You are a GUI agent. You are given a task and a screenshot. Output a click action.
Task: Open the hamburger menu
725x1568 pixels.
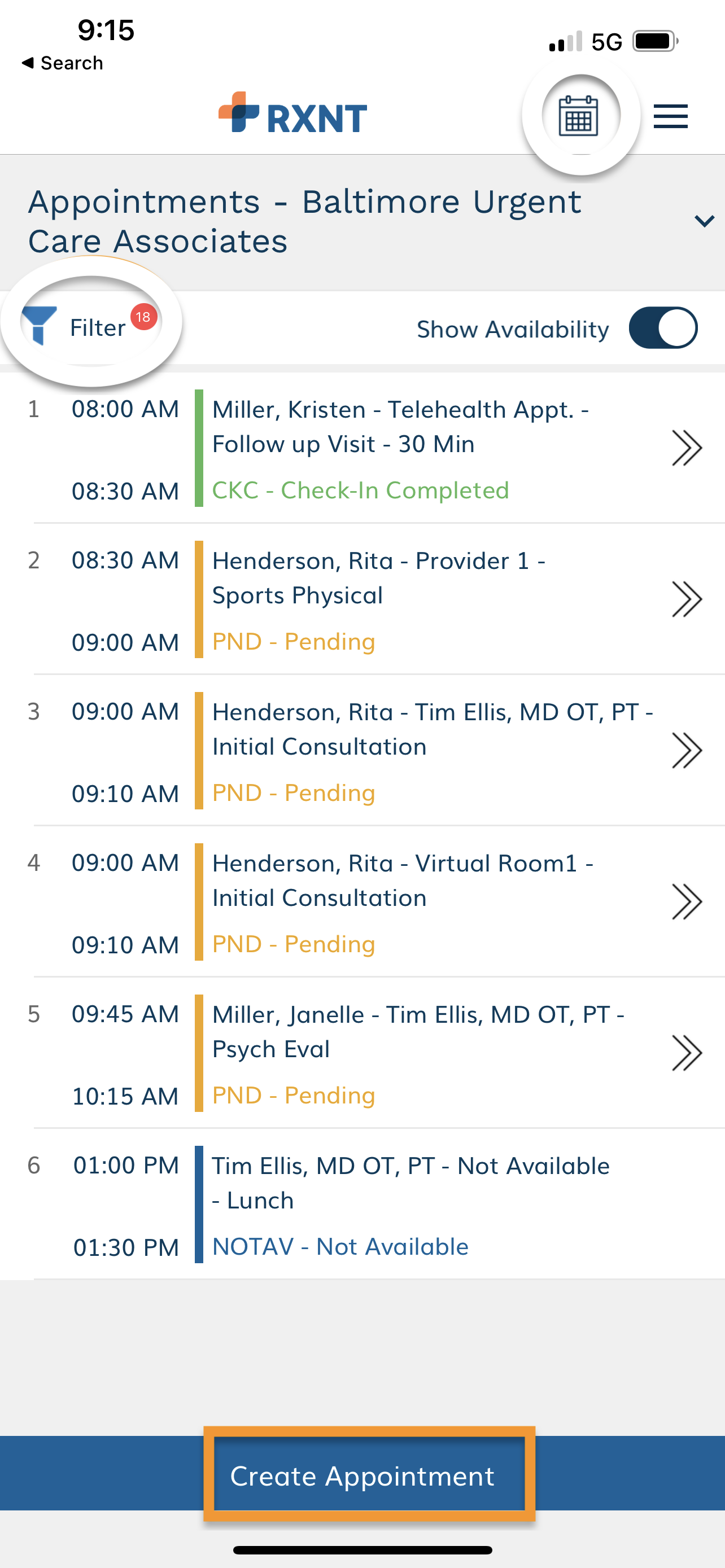(670, 116)
